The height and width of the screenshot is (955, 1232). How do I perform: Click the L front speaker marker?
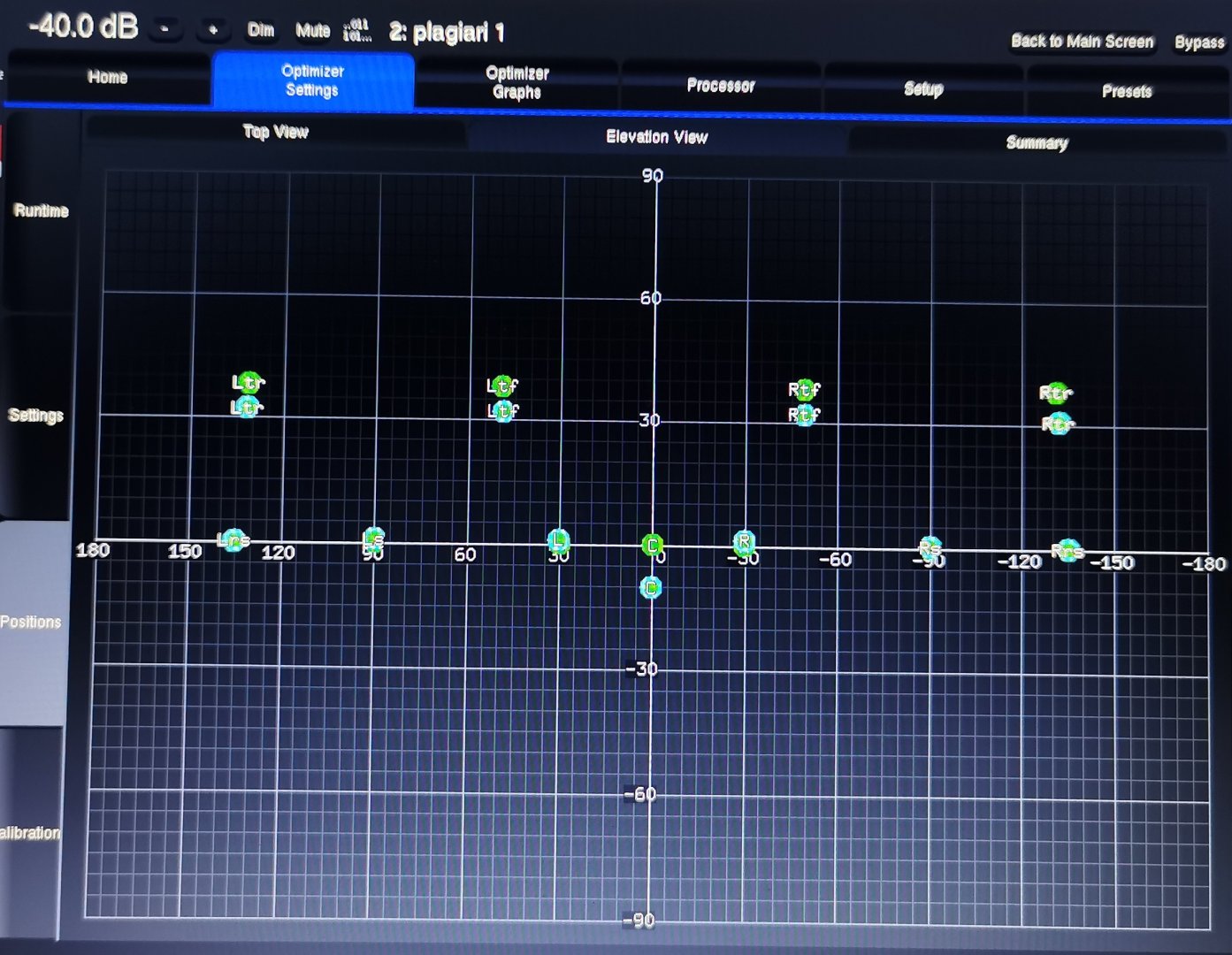[x=557, y=540]
